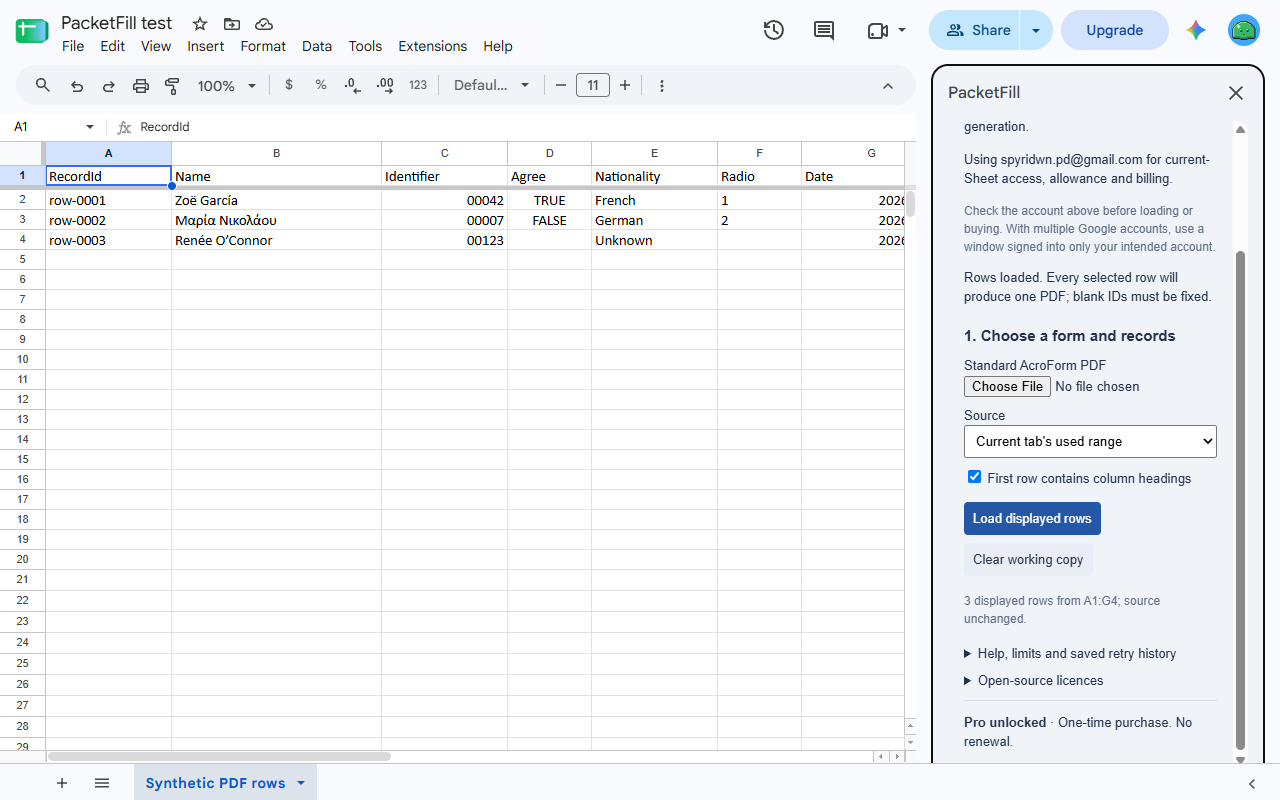The width and height of the screenshot is (1280, 800).
Task: Undo the last action
Action: click(x=77, y=86)
